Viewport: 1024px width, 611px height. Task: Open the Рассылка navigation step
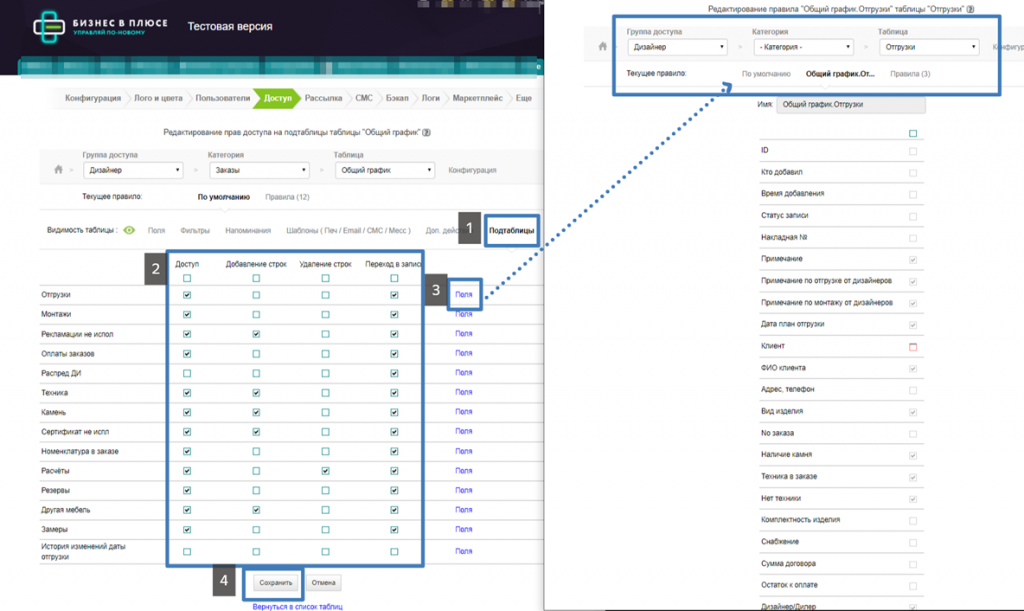323,98
